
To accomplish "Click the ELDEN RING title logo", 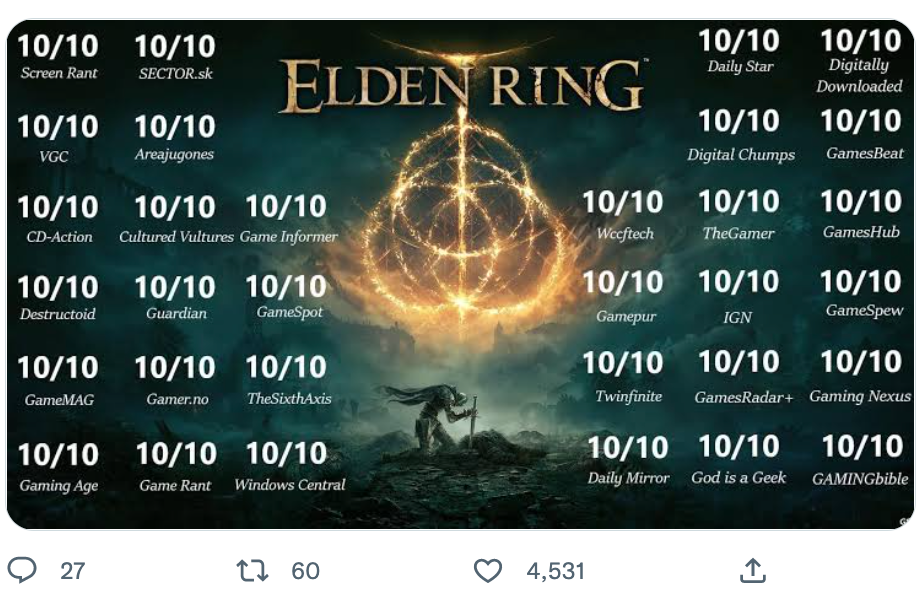I will [x=461, y=84].
